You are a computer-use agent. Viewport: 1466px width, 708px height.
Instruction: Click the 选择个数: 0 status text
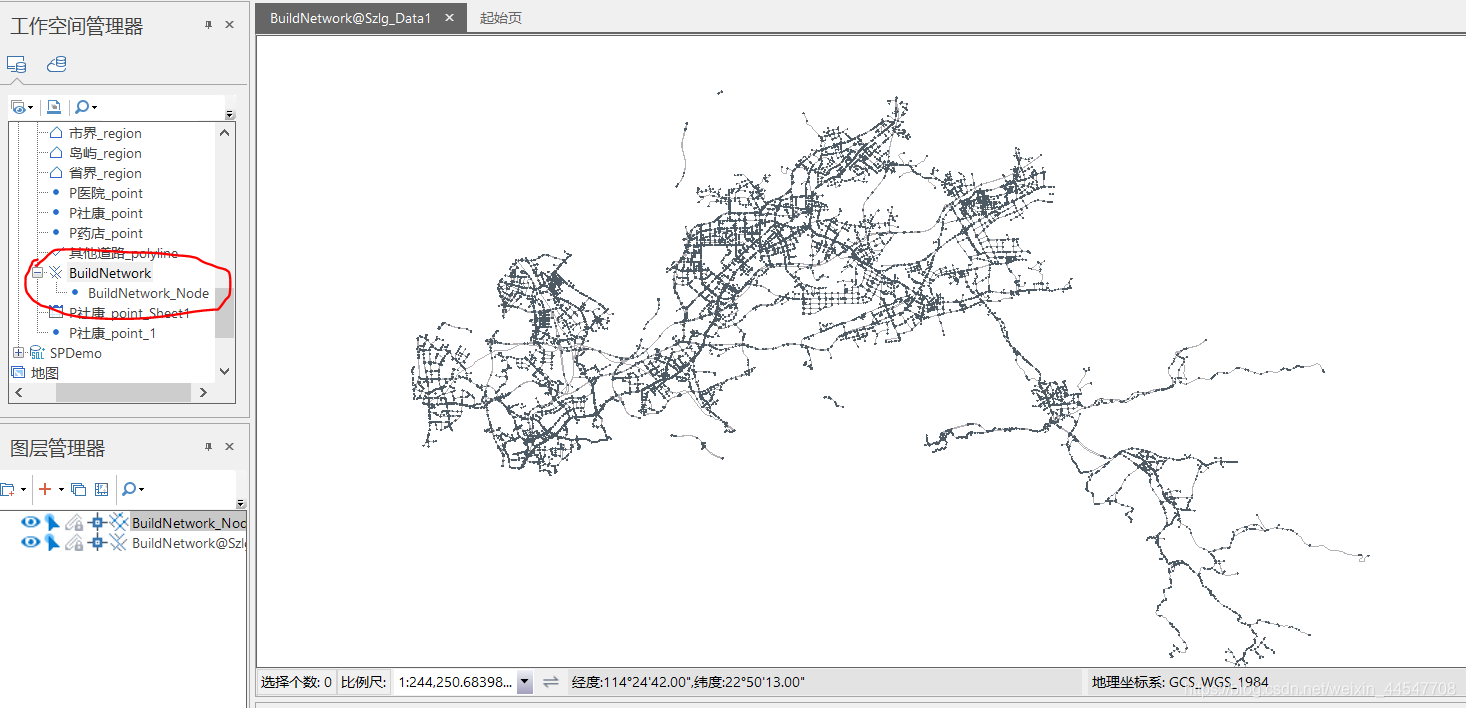pos(296,682)
